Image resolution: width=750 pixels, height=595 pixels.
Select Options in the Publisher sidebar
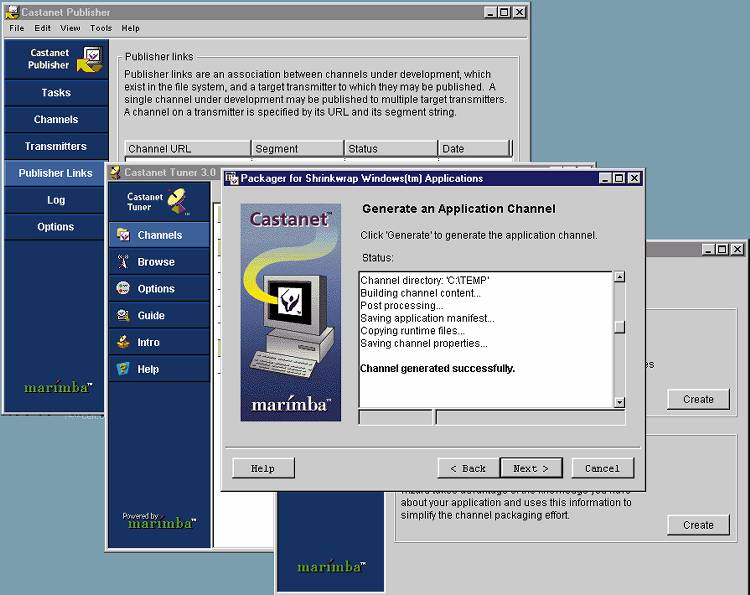tap(55, 227)
